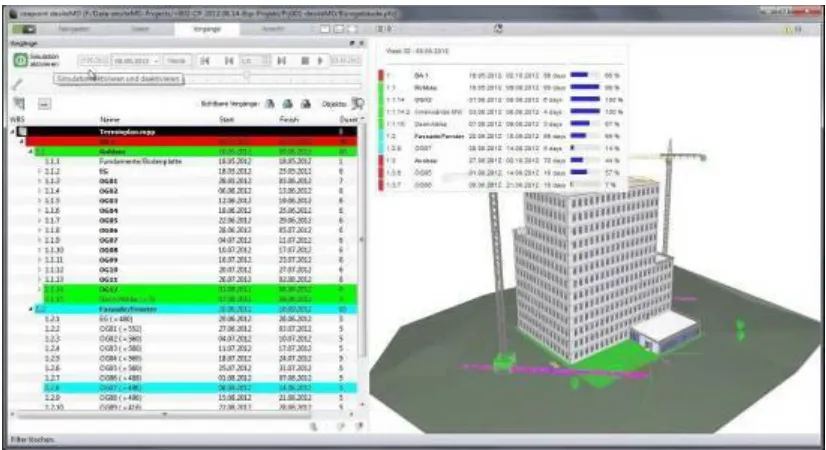Click the yellow warning icon at top right
This screenshot has width=826, height=450.
click(789, 30)
